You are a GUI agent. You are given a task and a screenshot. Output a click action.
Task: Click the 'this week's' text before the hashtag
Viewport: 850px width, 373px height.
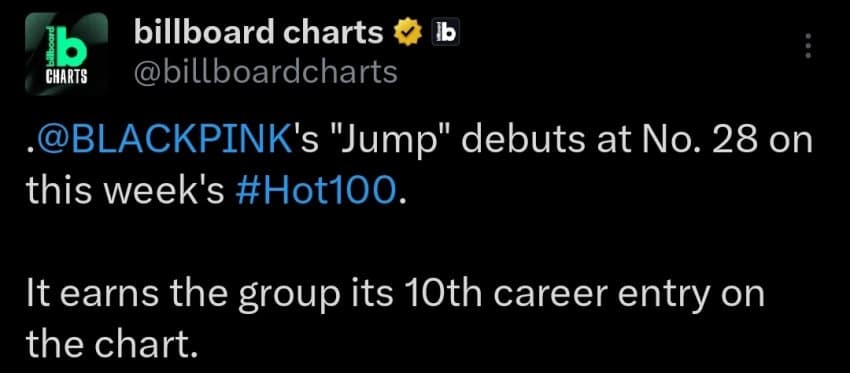click(x=125, y=192)
